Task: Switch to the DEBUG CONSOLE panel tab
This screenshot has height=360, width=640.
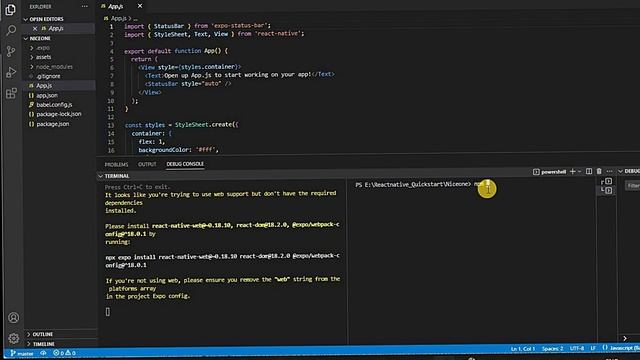Action: [185, 164]
